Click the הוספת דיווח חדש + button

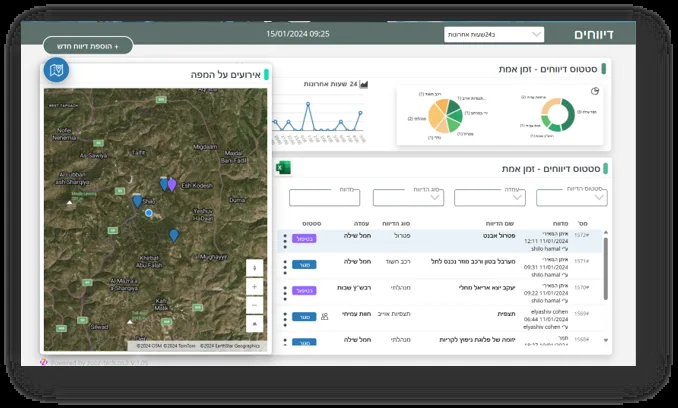coord(88,45)
